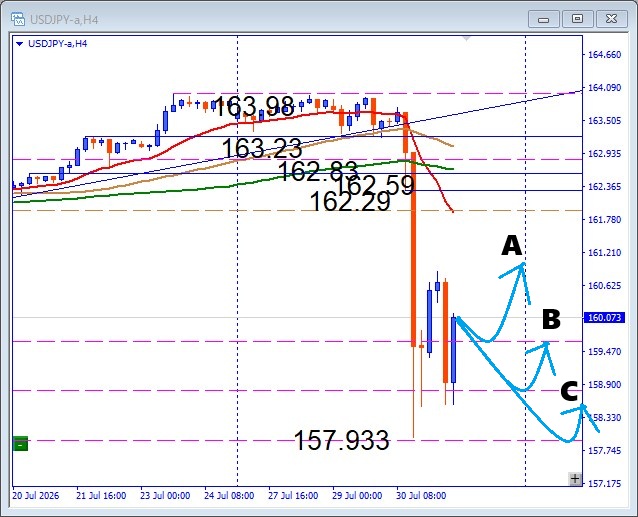
Task: Select the 157.933 price label
Action: 341,440
